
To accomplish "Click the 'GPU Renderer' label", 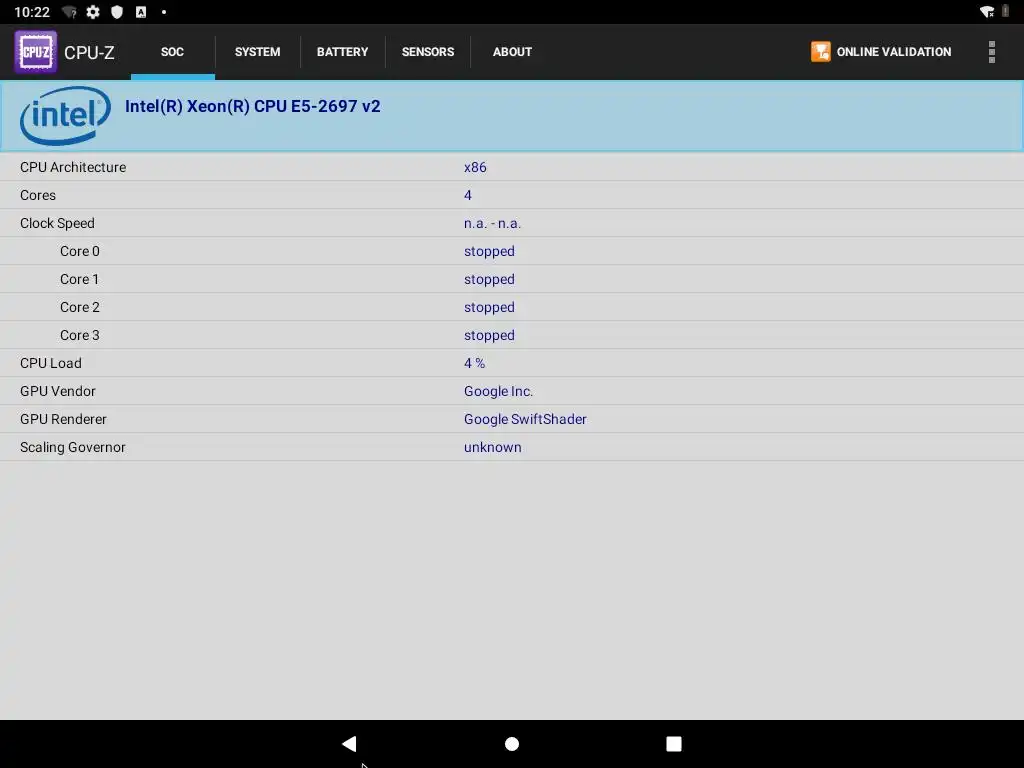I will 63,419.
